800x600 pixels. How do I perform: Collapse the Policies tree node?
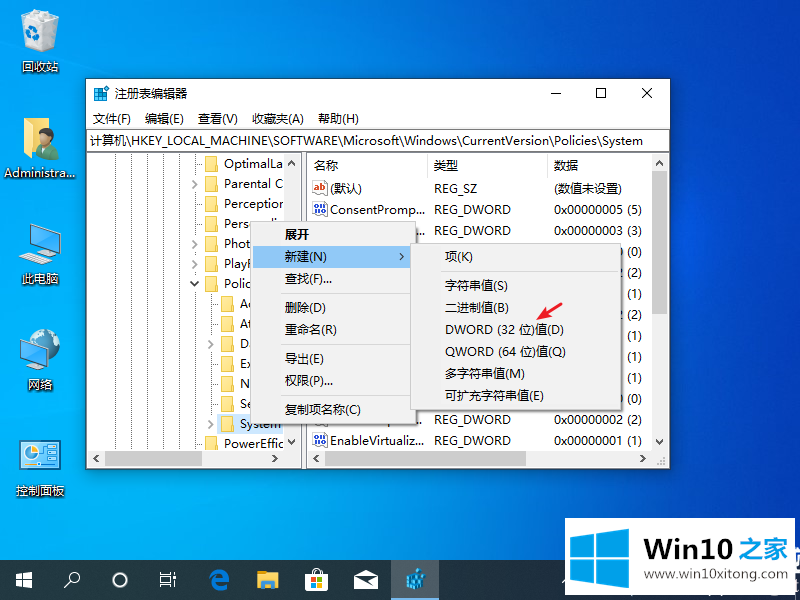coord(194,283)
